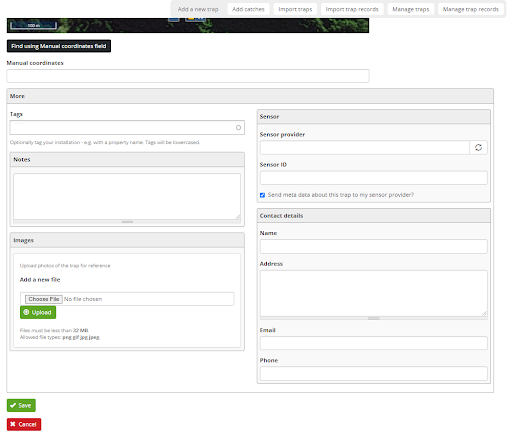Open Add catches tab
Image resolution: width=512 pixels, height=437 pixels.
(x=248, y=9)
